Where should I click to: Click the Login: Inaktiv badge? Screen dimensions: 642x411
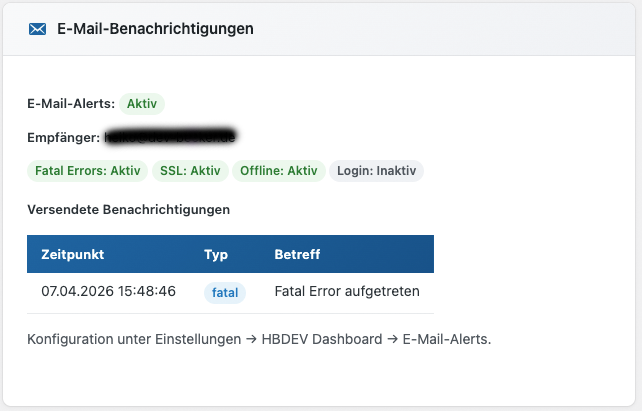point(376,171)
